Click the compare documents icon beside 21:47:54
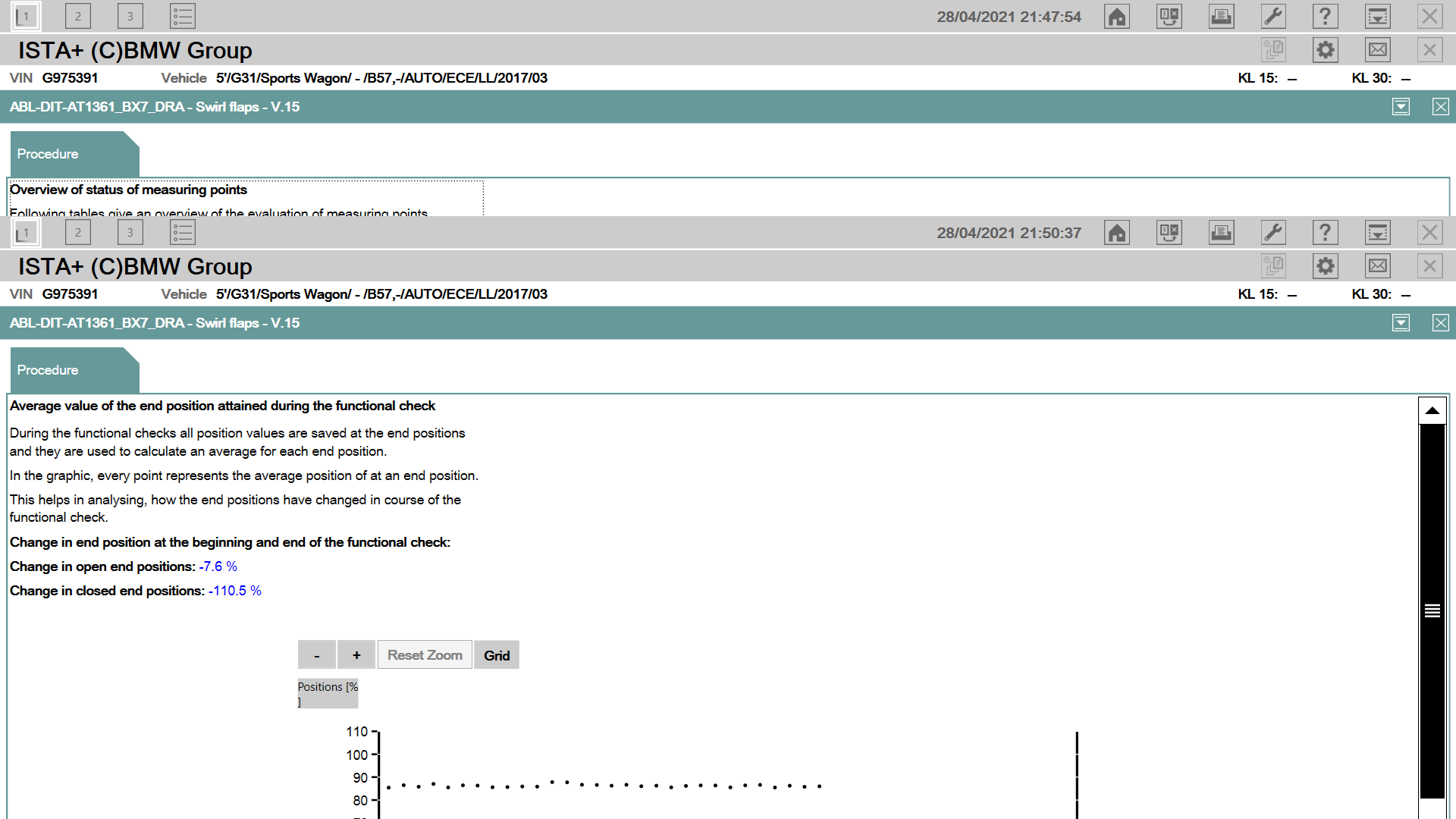This screenshot has width=1456, height=819. coord(1169,17)
